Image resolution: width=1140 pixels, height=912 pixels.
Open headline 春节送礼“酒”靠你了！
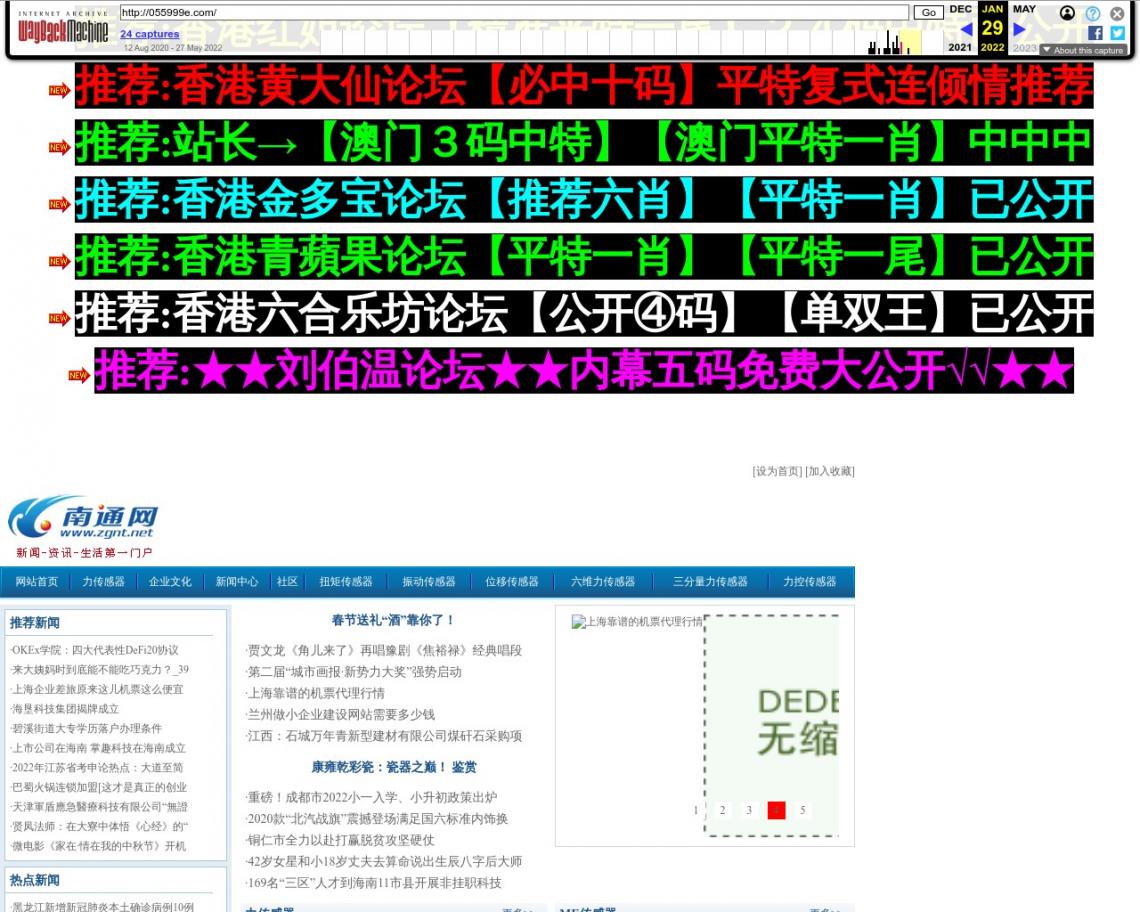click(x=393, y=620)
